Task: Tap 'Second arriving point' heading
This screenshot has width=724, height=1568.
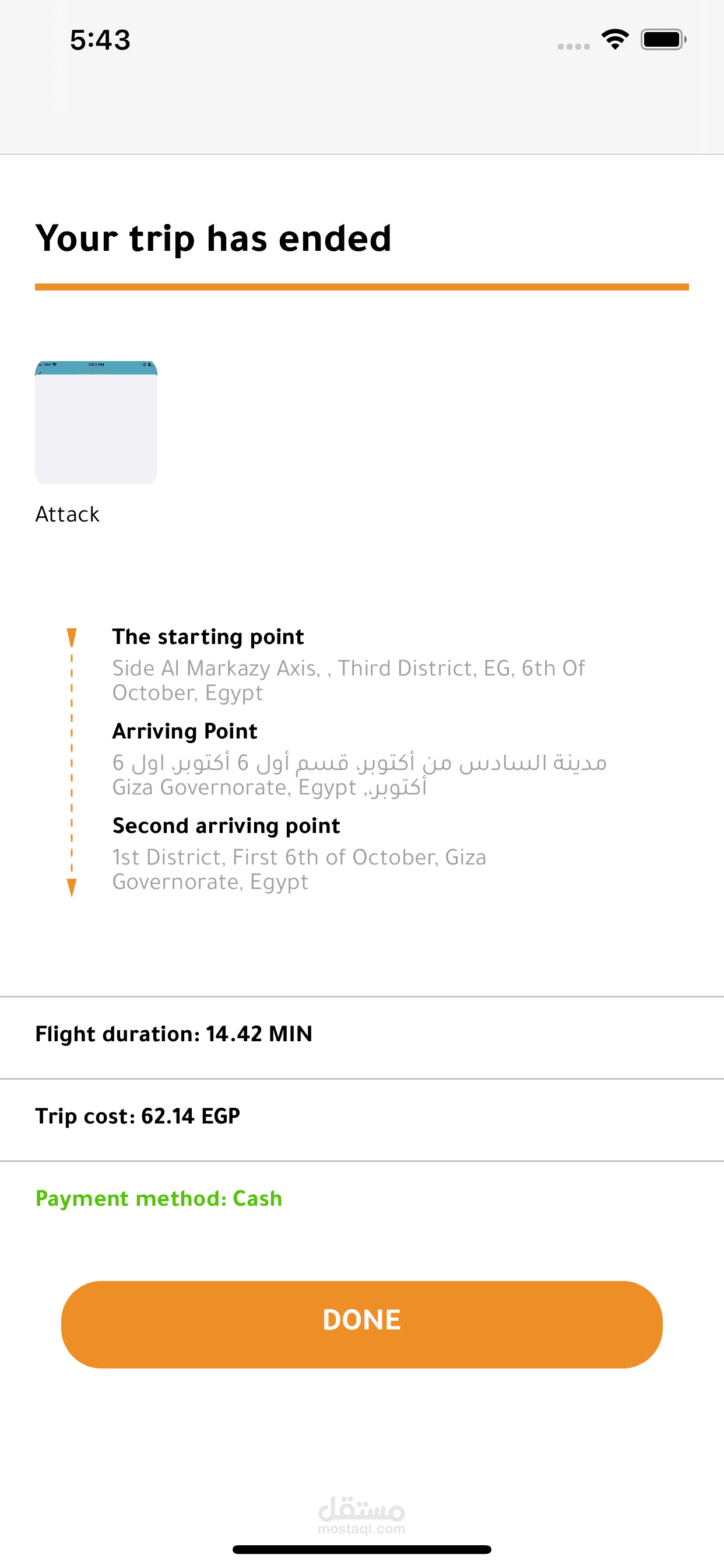Action: 226,825
